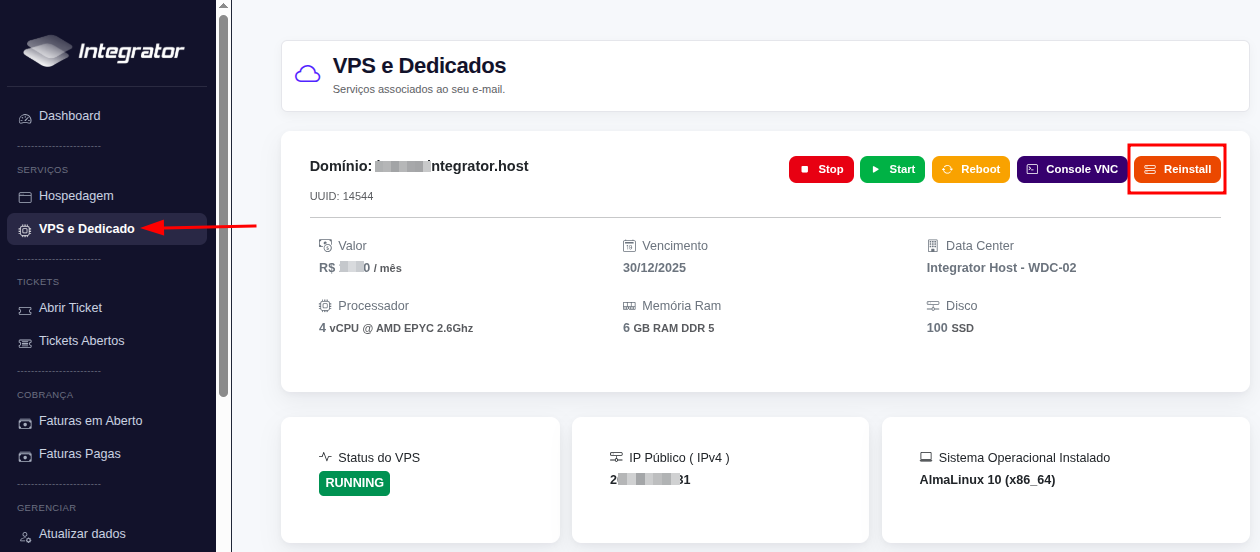Click the IP Público network icon
The height and width of the screenshot is (552, 1260).
click(617, 457)
